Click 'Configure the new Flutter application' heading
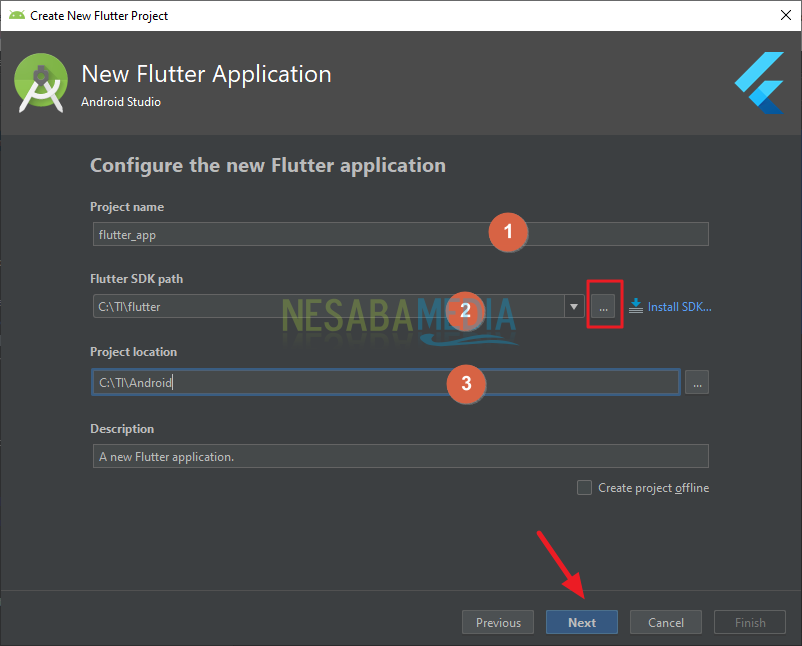 click(x=268, y=166)
